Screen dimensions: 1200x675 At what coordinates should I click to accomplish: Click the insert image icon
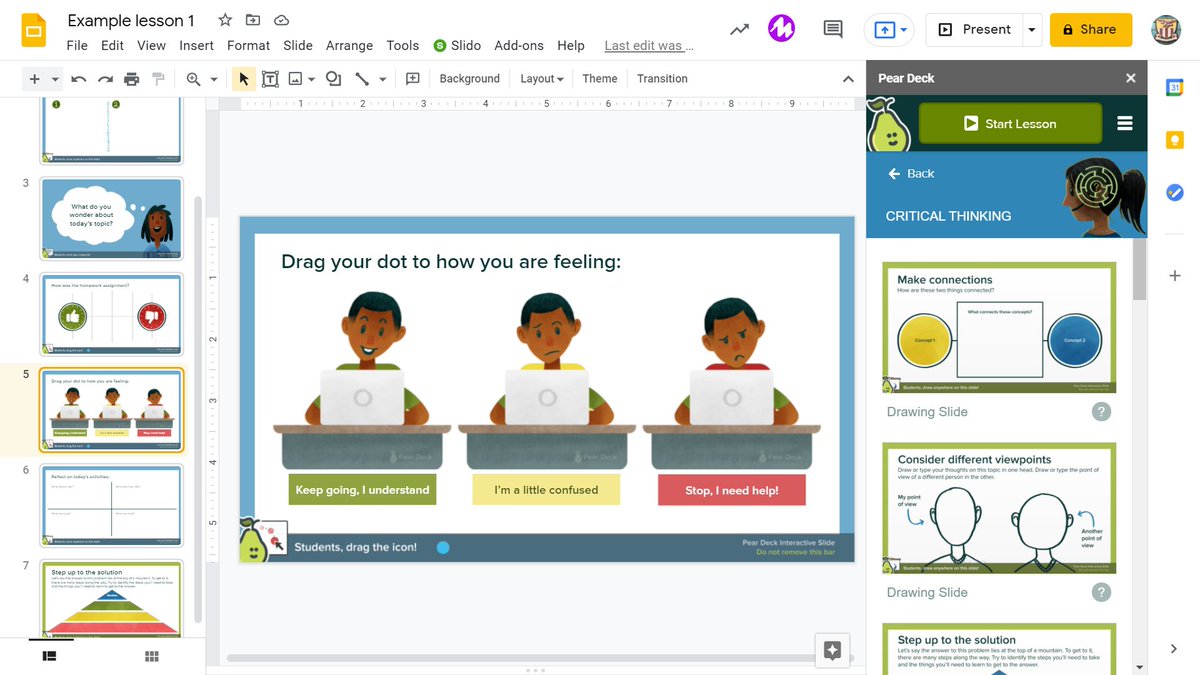point(295,79)
